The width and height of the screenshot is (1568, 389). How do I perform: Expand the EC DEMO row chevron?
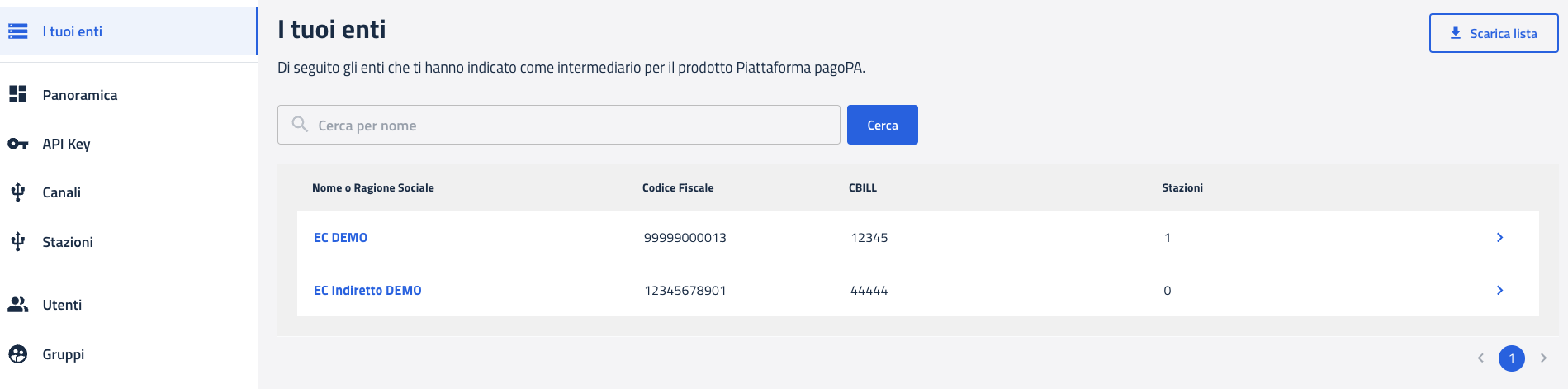(1499, 238)
